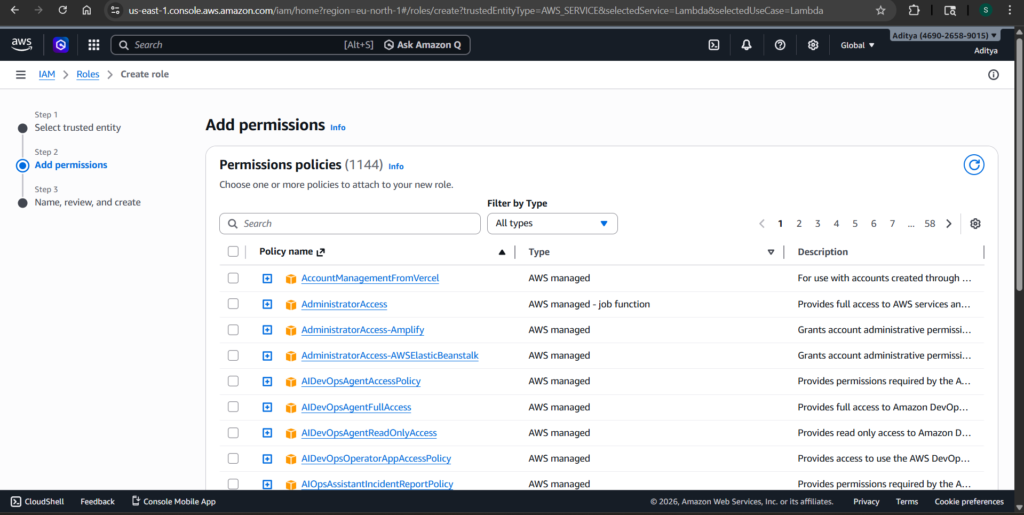Open table preferences gear icon

[975, 224]
